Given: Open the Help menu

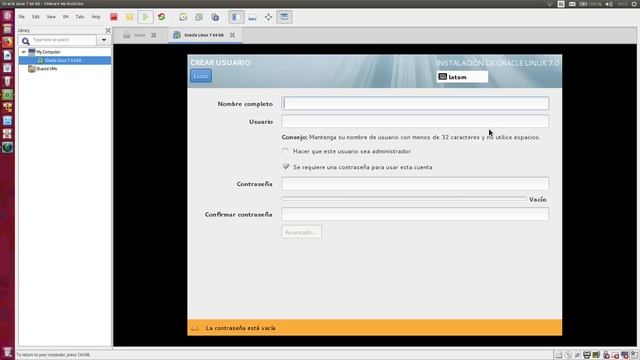Looking at the screenshot, I should pyautogui.click(x=96, y=17).
